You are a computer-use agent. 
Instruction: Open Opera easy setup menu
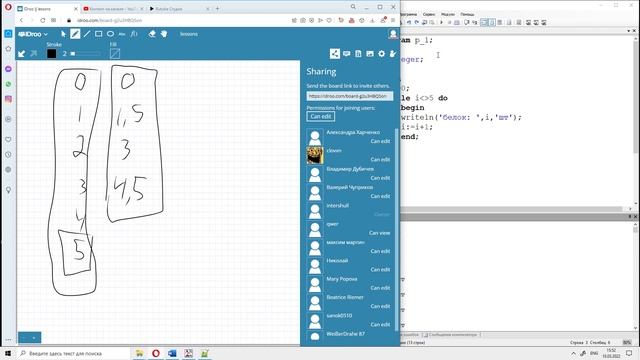click(x=393, y=20)
